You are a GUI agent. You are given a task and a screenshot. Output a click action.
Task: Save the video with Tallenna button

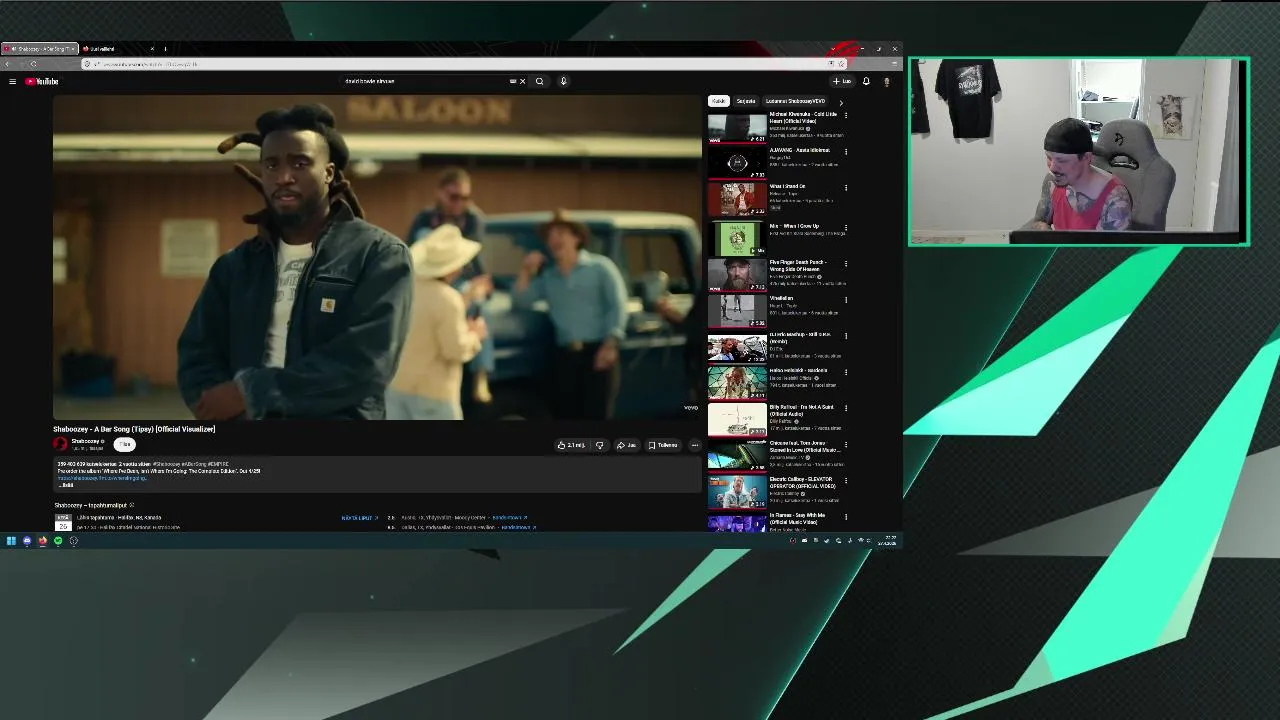coord(663,445)
